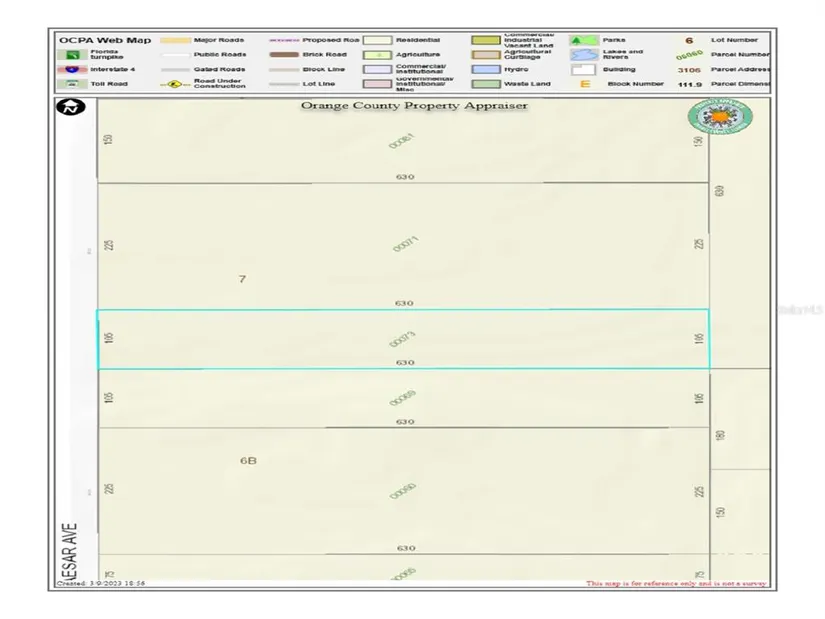Click the Toll Road legend icon

72,84
